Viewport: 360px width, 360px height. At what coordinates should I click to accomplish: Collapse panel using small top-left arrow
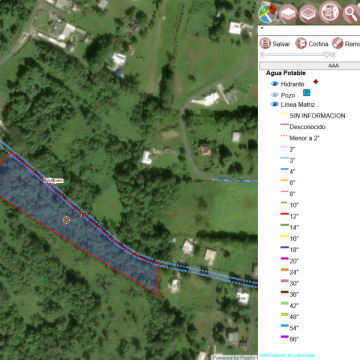[x=262, y=28]
